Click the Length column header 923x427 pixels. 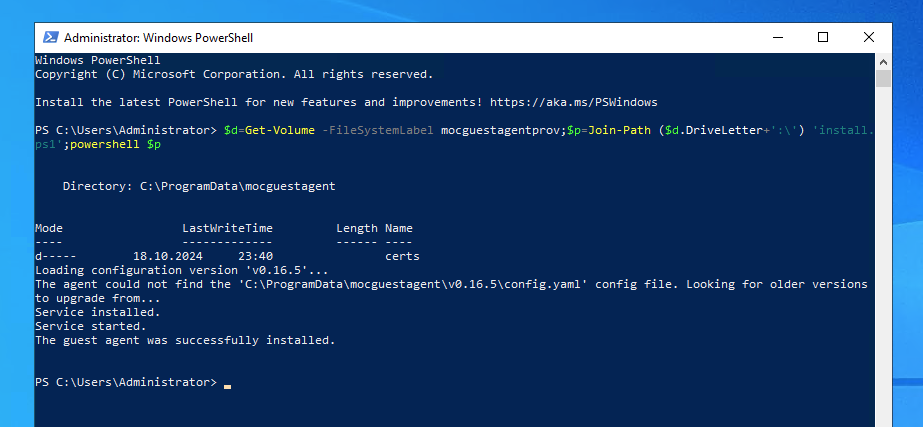click(357, 228)
